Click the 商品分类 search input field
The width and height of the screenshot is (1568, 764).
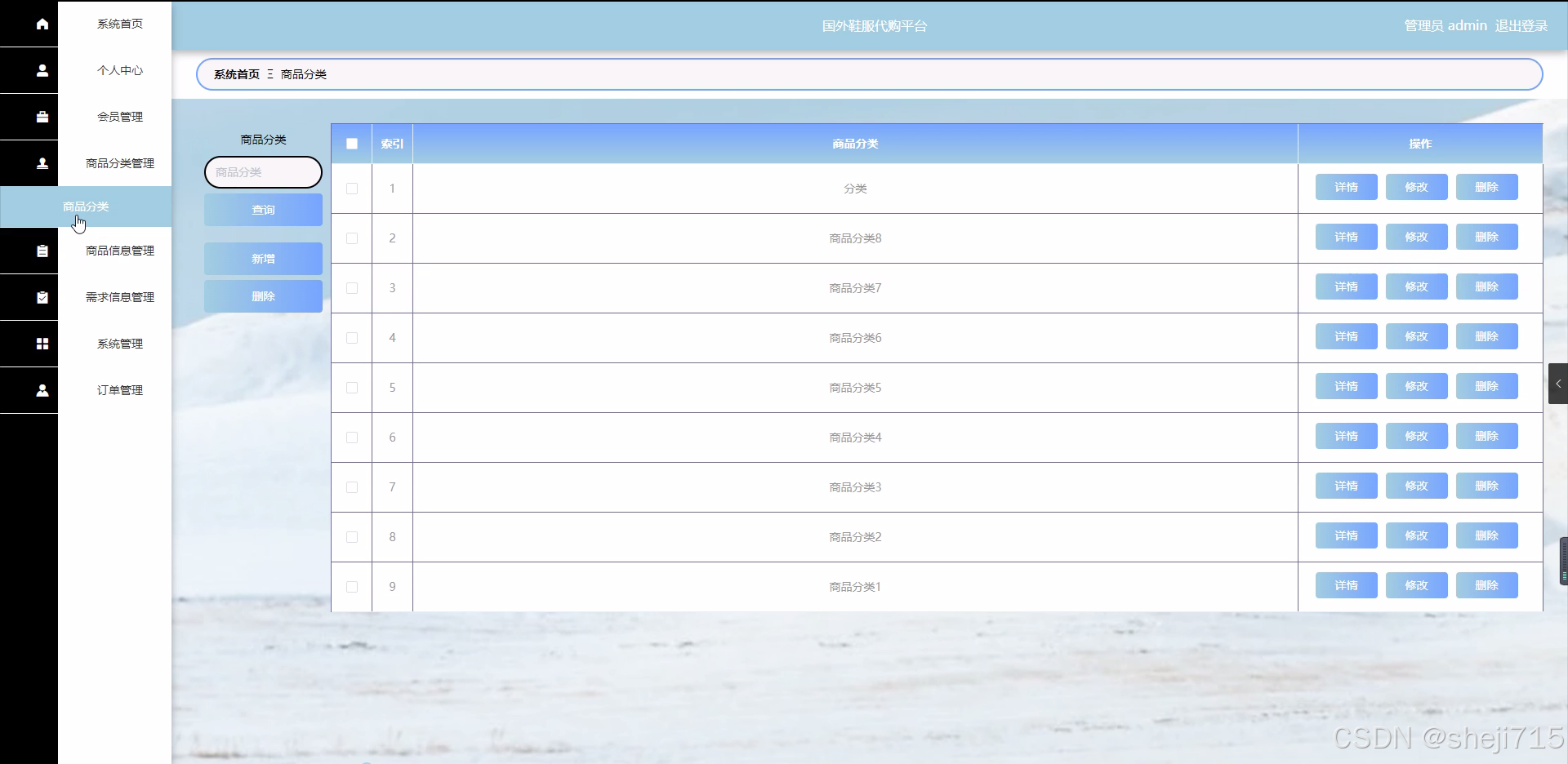[x=263, y=172]
